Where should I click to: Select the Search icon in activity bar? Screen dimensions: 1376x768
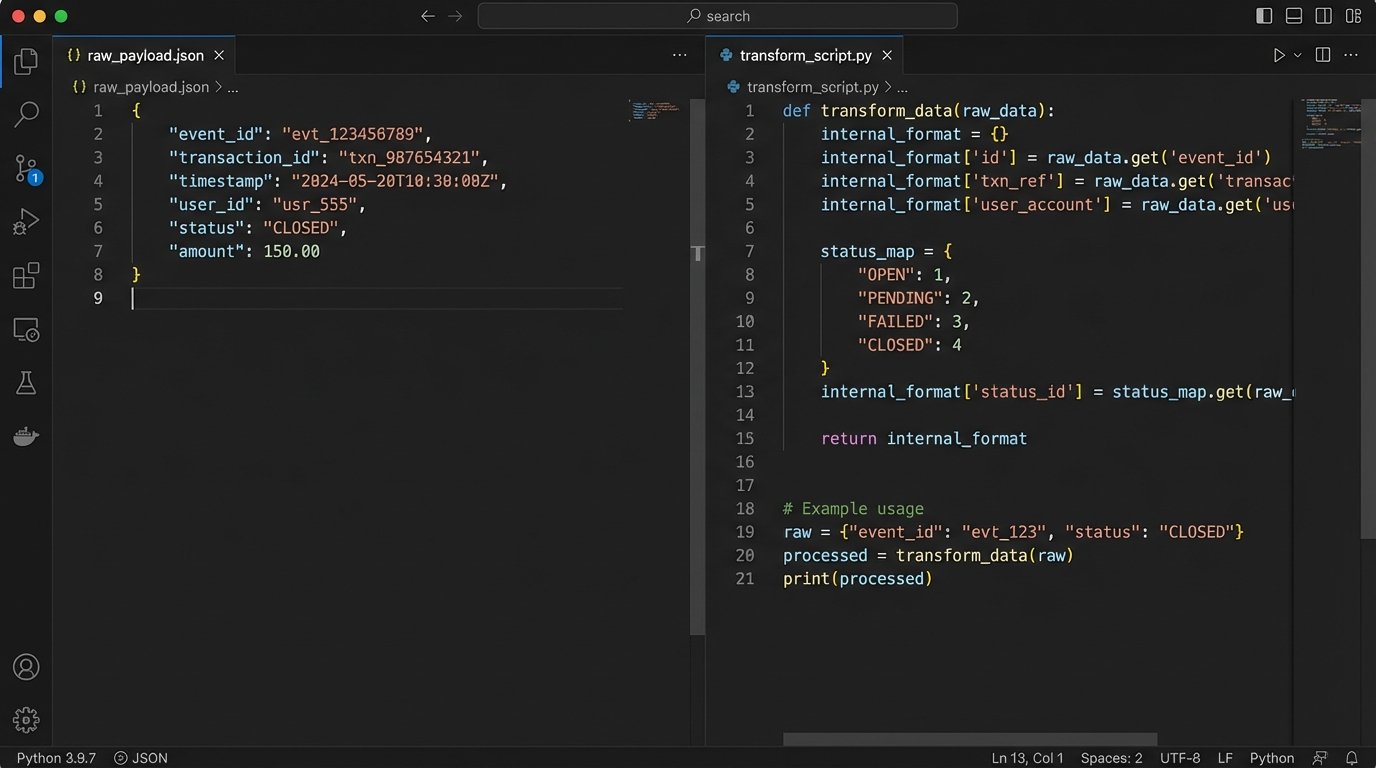coord(26,114)
